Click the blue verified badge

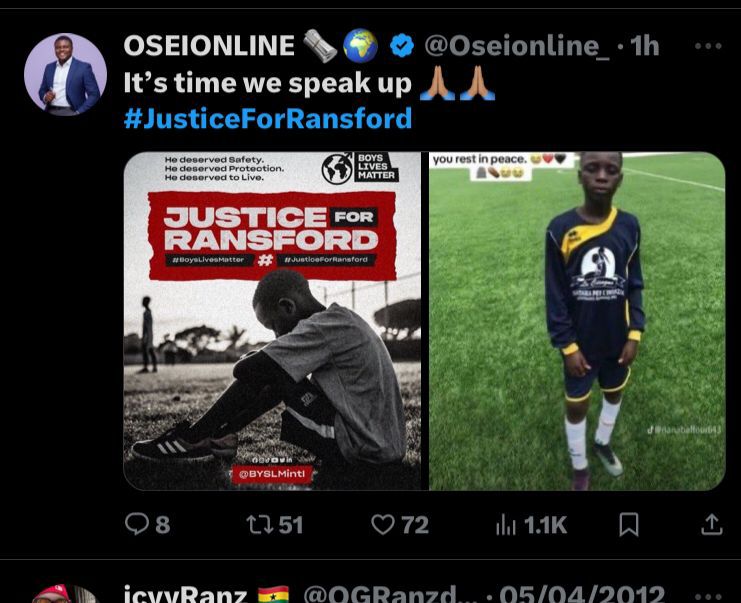(x=402, y=46)
